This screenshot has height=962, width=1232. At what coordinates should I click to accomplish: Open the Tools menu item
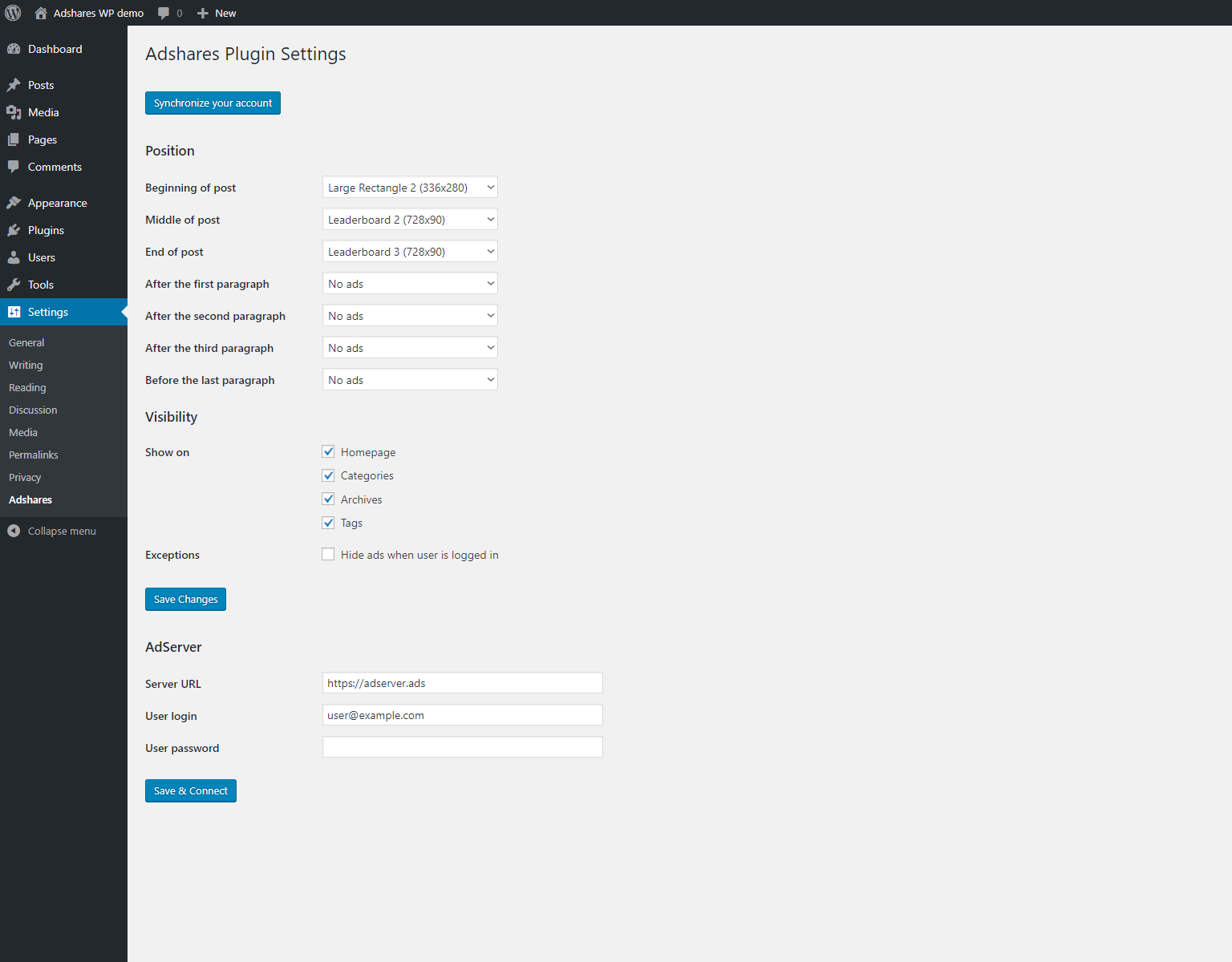63,285
